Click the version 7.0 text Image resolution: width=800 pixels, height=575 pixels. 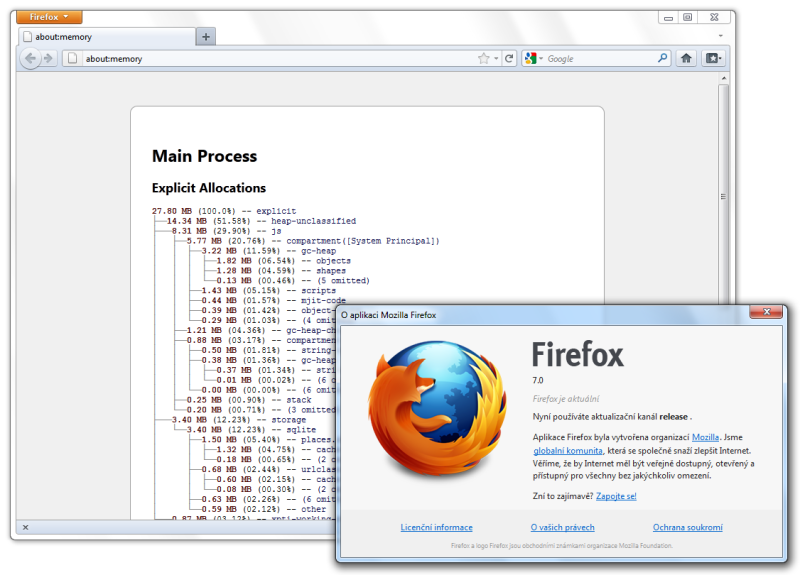tap(538, 380)
